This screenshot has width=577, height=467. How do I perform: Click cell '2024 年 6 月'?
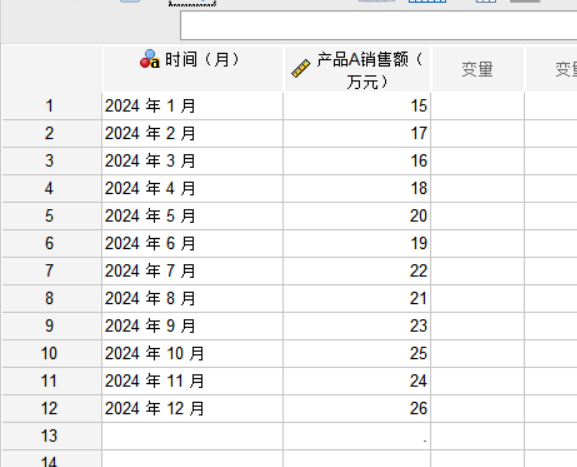point(192,244)
